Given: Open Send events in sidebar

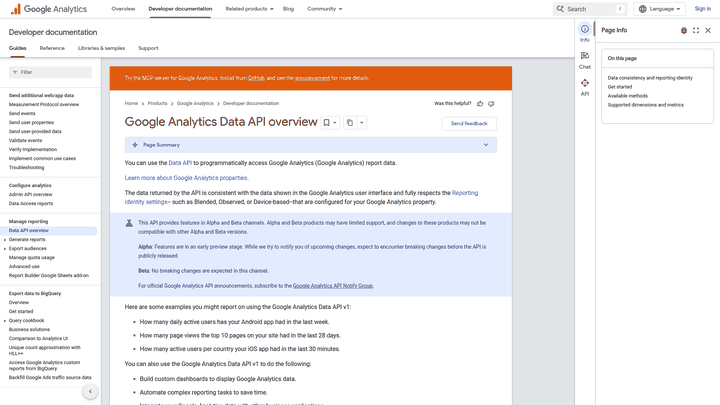Looking at the screenshot, I should pyautogui.click(x=22, y=113).
